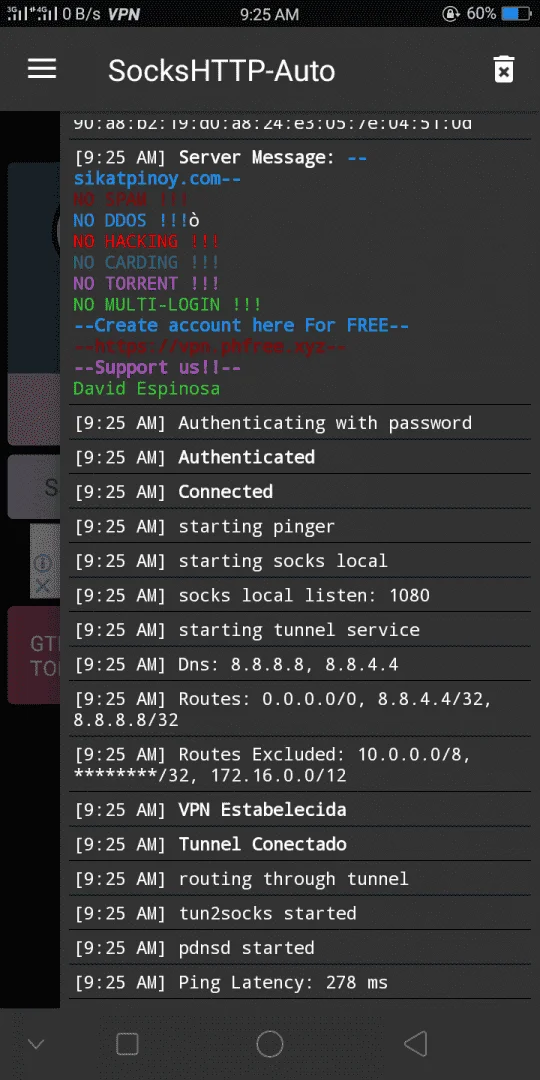This screenshot has width=540, height=1080.
Task: Tap the Android back navigation triangle
Action: point(415,1044)
